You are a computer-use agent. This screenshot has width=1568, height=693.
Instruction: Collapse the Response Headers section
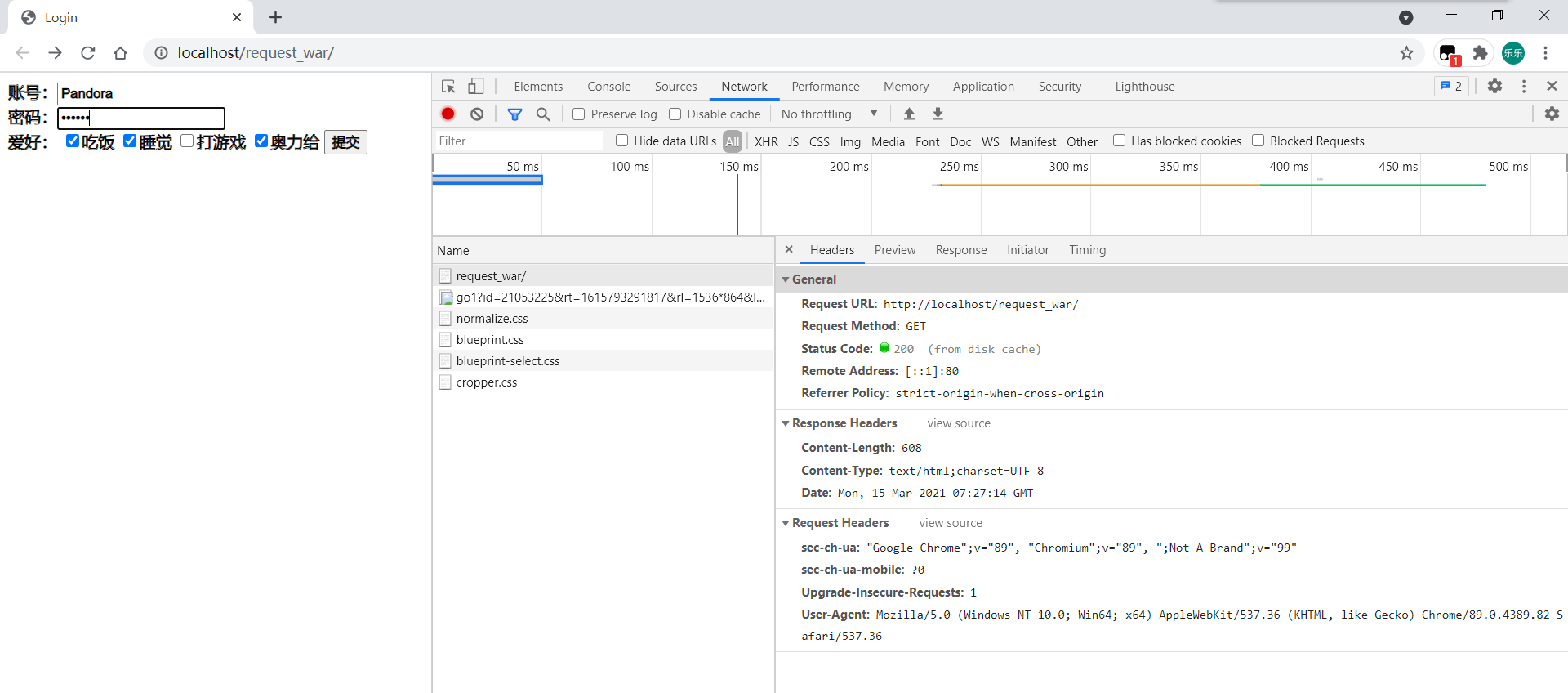tap(786, 423)
